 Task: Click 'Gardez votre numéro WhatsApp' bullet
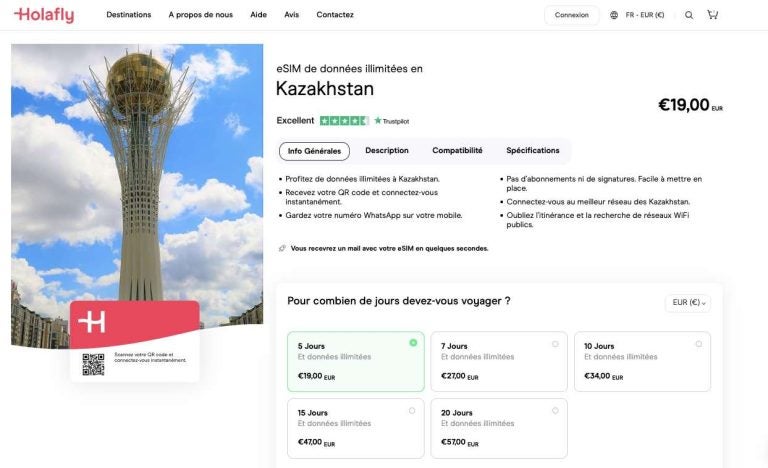pyautogui.click(x=374, y=215)
